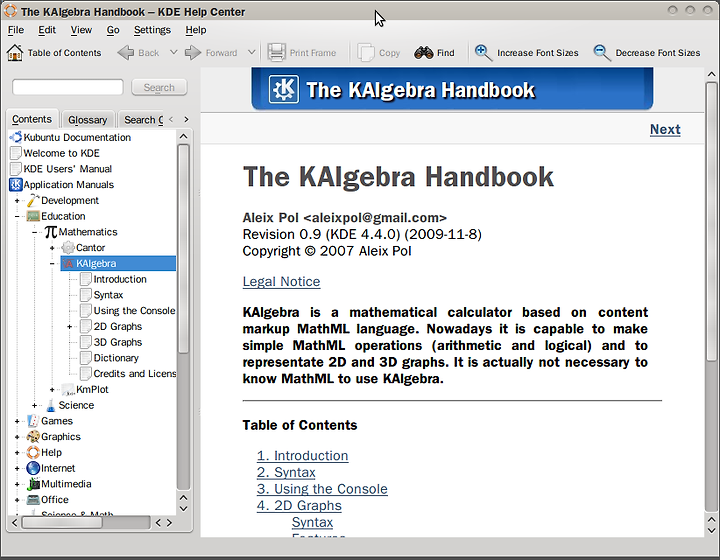Expand the KmPlot tree node

coord(52,390)
